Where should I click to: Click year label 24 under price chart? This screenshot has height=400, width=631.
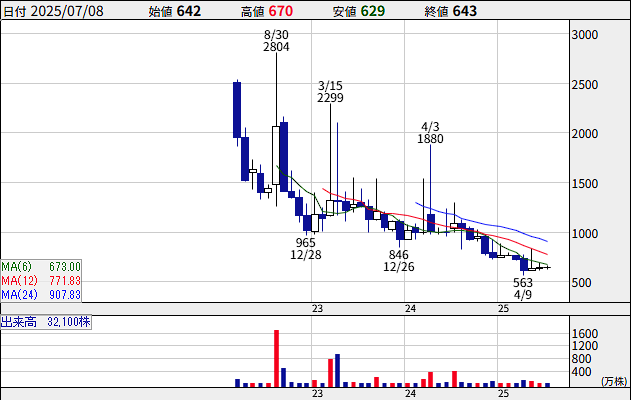410,309
